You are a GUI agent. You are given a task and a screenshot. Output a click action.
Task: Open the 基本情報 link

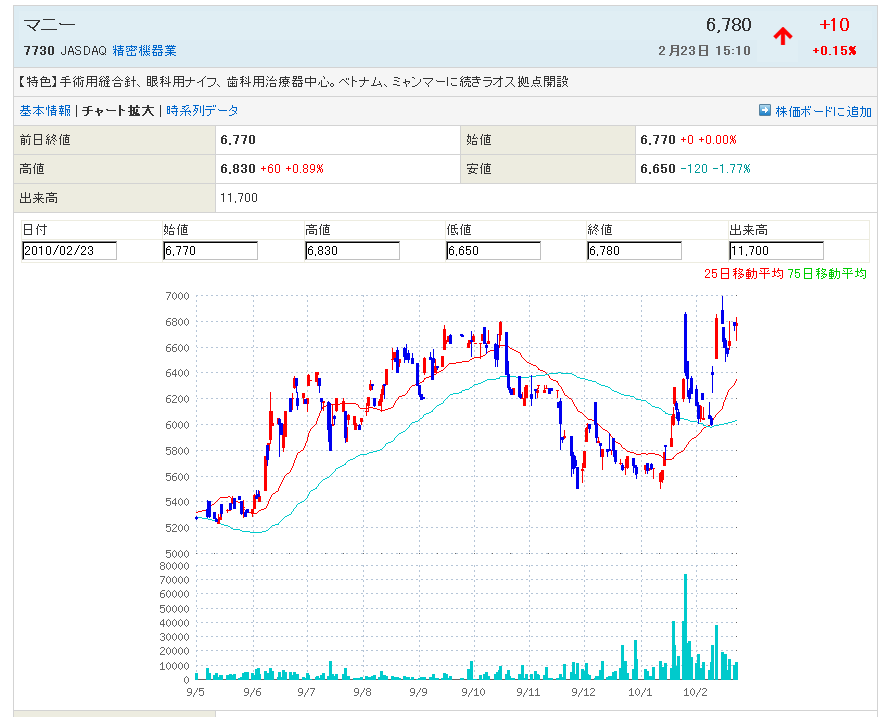(x=45, y=111)
